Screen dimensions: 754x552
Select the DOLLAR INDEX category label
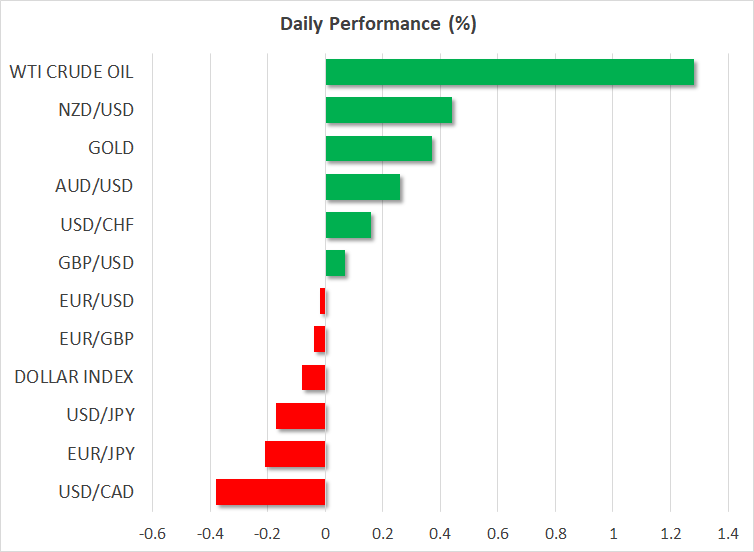74,377
